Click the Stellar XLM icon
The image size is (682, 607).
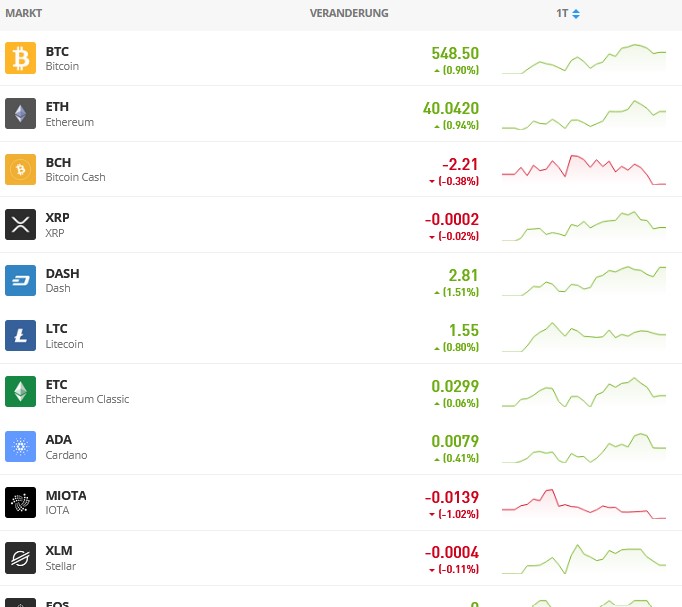pyautogui.click(x=20, y=558)
